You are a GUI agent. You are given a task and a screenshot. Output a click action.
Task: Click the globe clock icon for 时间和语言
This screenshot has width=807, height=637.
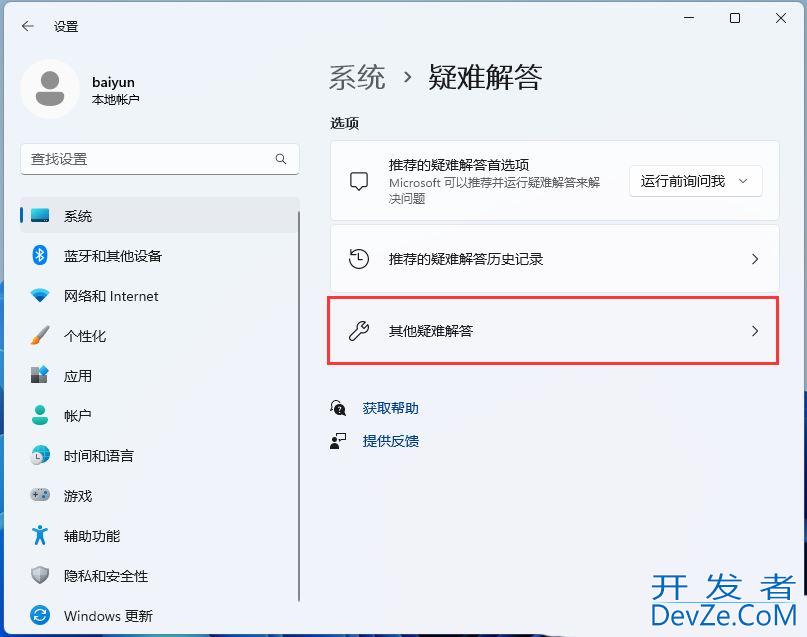pyautogui.click(x=40, y=455)
